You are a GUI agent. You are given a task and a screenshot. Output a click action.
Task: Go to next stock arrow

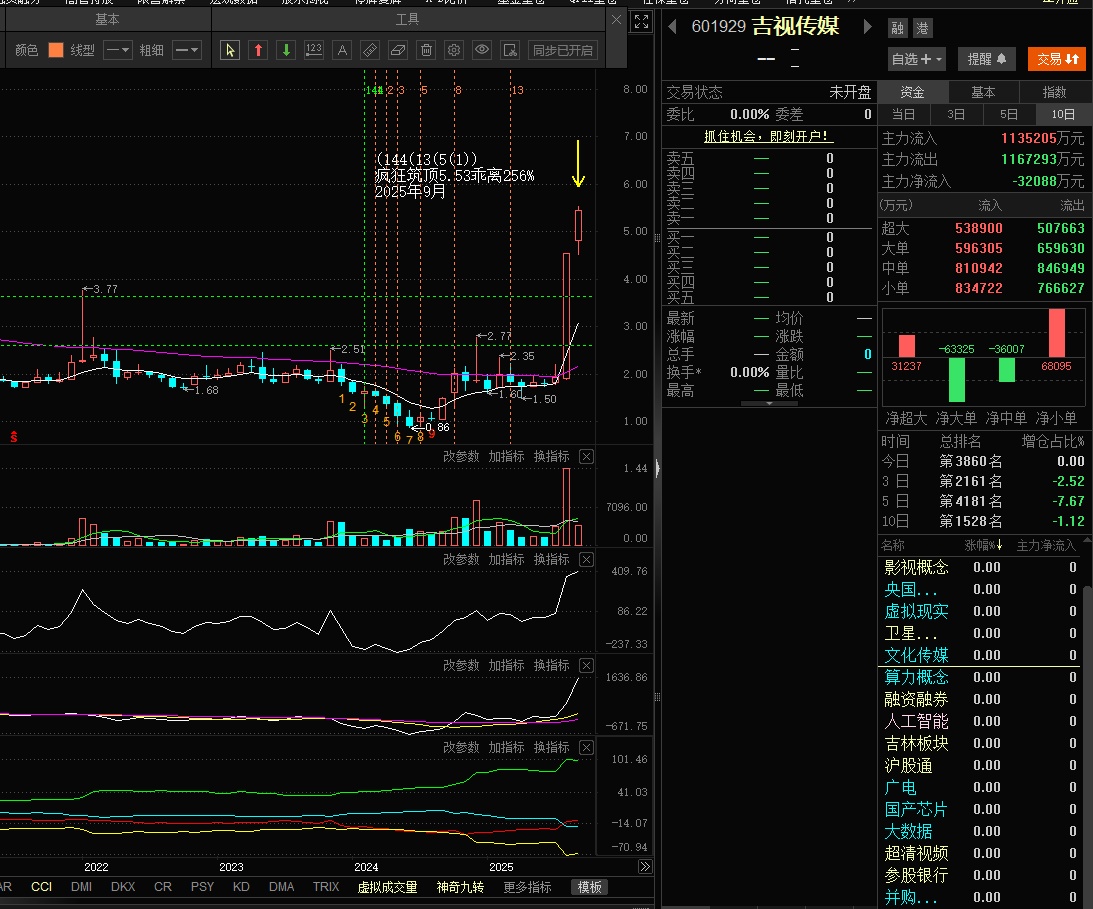[x=867, y=26]
